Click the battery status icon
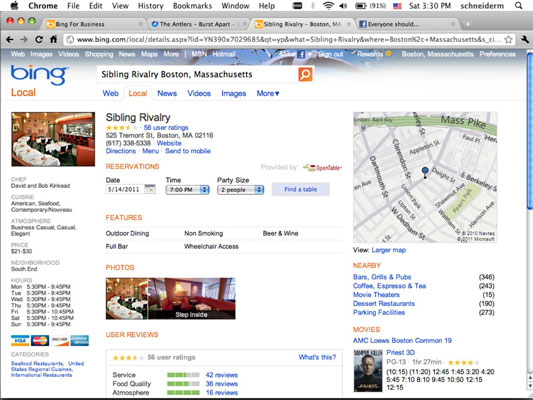 tap(360, 5)
